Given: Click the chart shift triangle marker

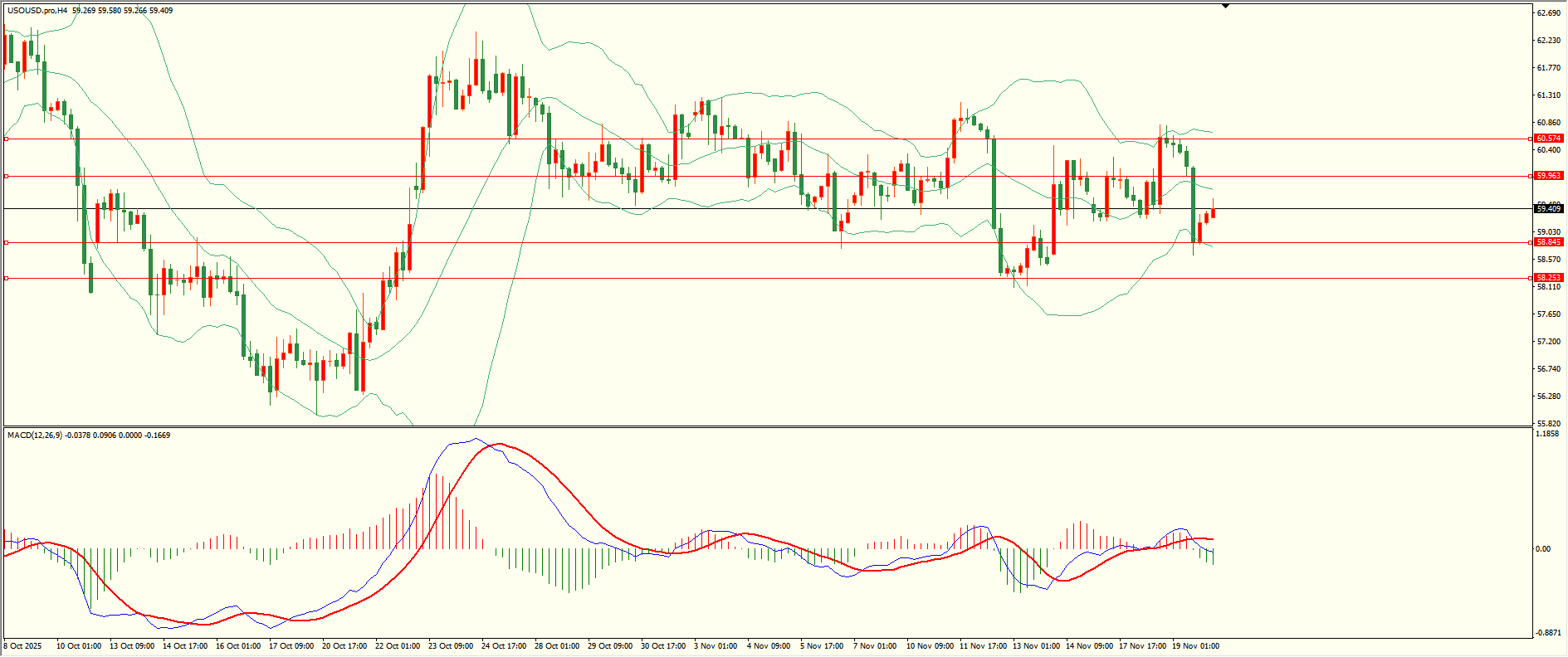Looking at the screenshot, I should (1225, 6).
